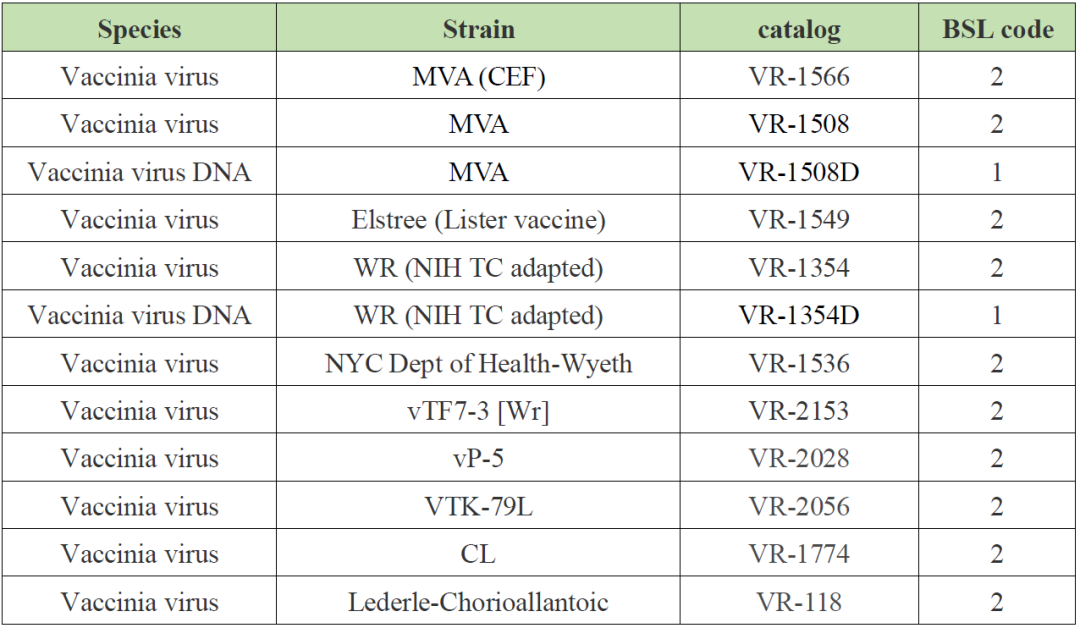
Task: Select the CL strain cell
Action: pos(478,554)
